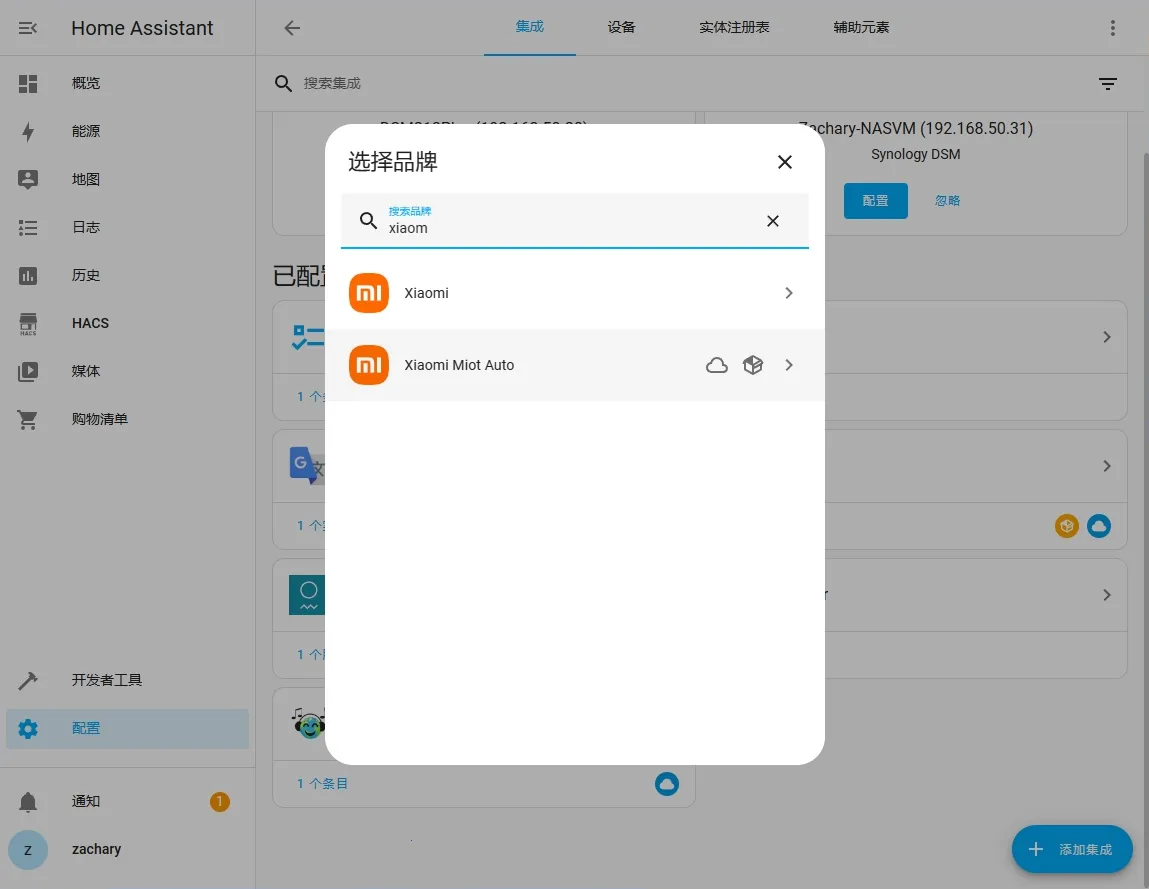Click the orange HACS box badge on integration card
The height and width of the screenshot is (889, 1149).
(1067, 525)
